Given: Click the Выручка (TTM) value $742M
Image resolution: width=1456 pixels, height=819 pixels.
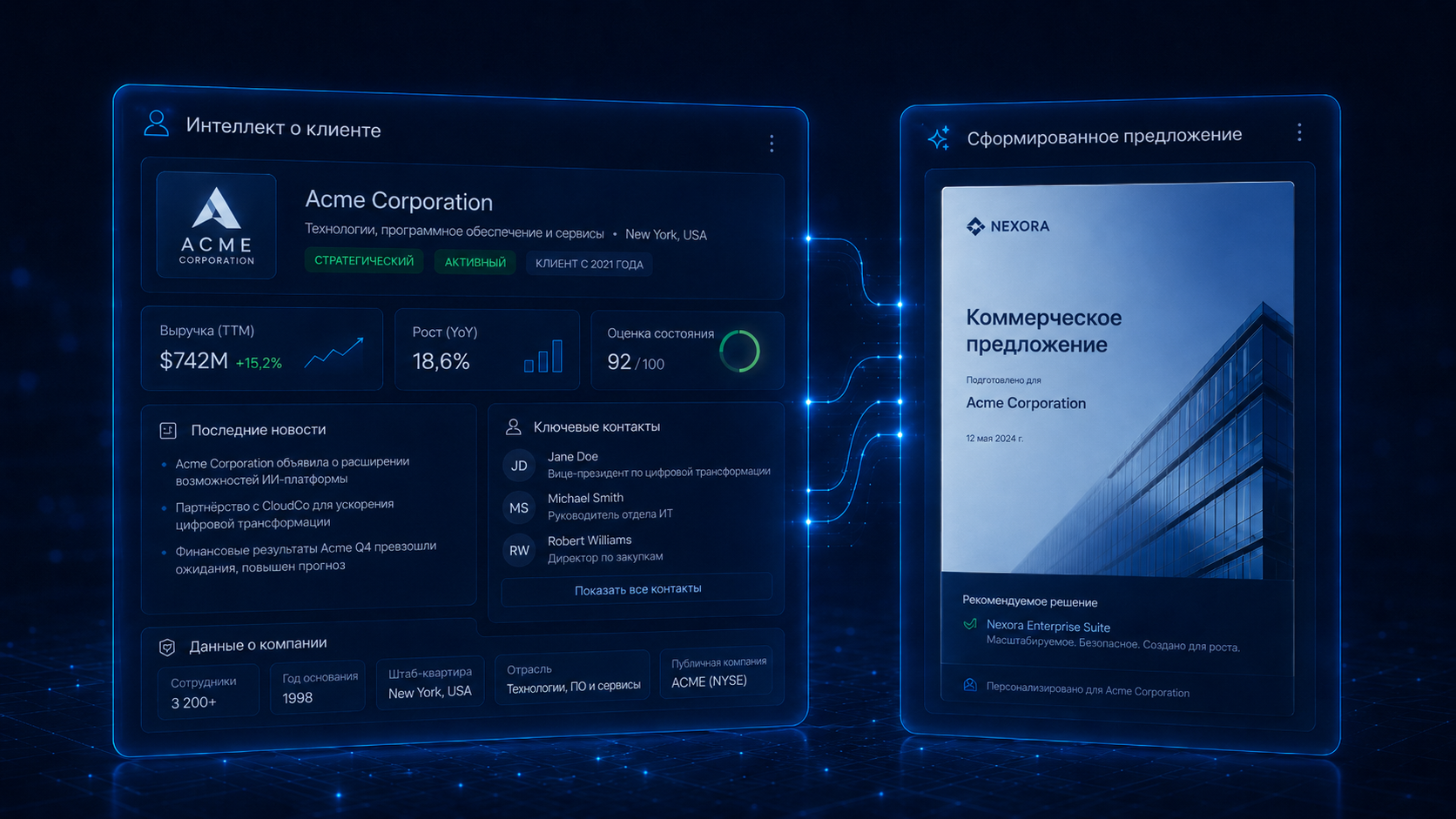Looking at the screenshot, I should (193, 360).
